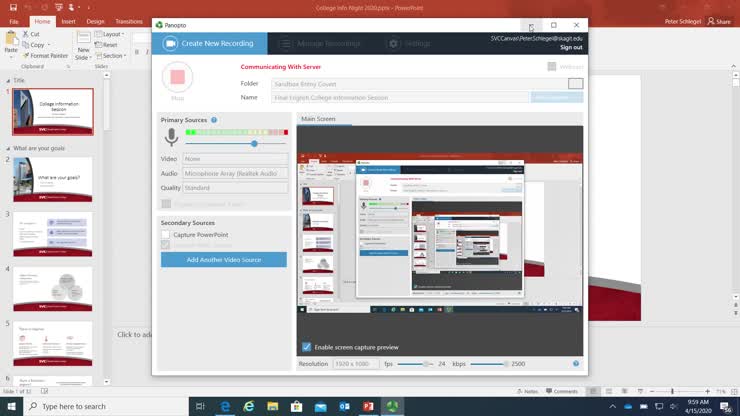
Task: Click the zoom in plus in PowerPoint status bar
Action: coord(707,391)
